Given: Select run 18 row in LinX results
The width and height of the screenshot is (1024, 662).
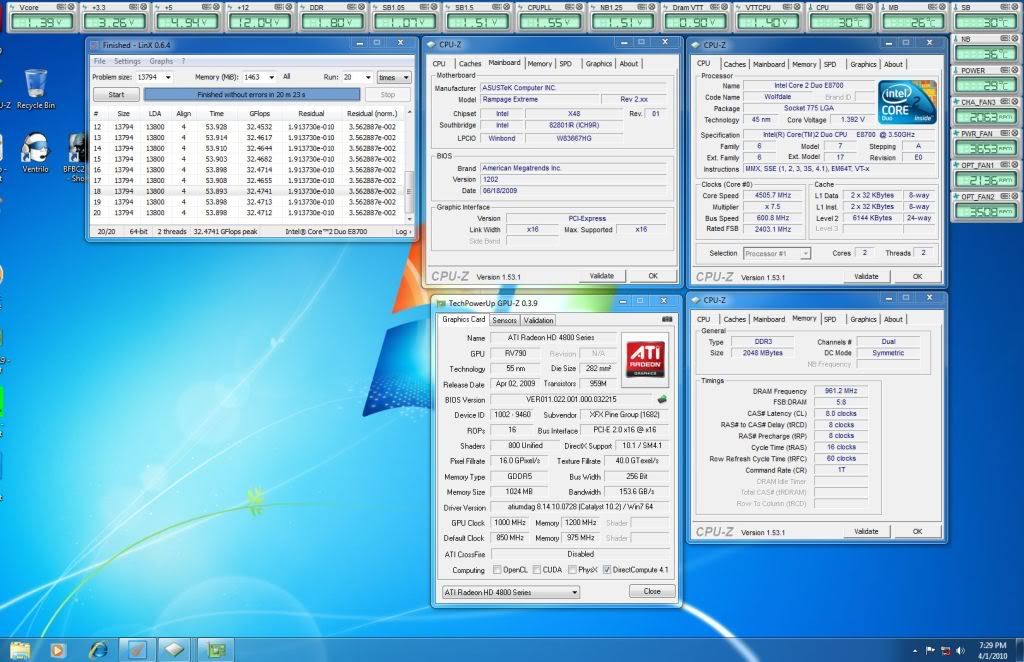Looking at the screenshot, I should (x=247, y=191).
